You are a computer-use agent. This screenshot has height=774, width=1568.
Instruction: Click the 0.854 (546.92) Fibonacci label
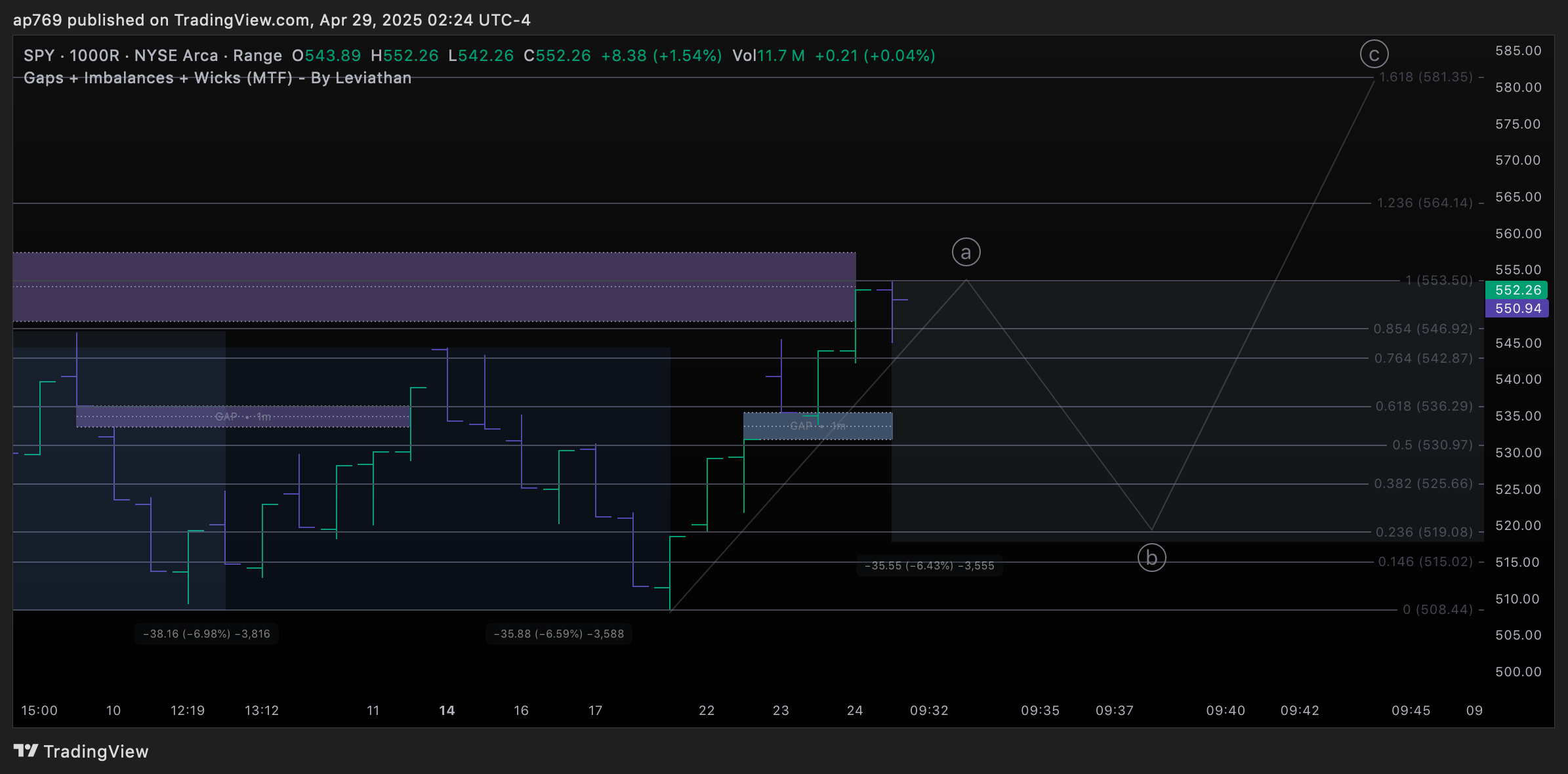(x=1423, y=329)
